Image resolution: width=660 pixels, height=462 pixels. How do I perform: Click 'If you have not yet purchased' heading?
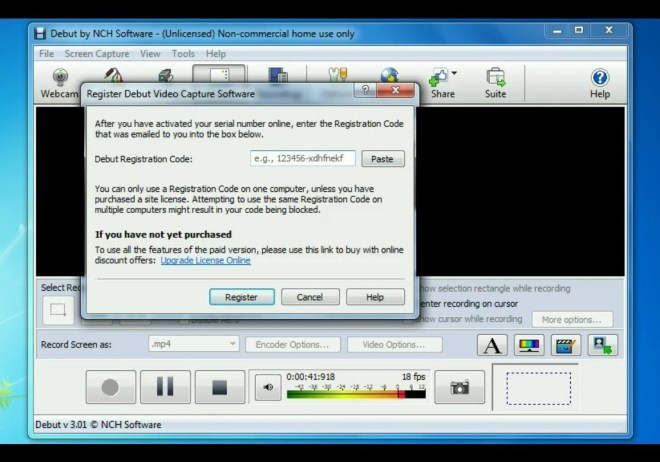click(x=163, y=234)
